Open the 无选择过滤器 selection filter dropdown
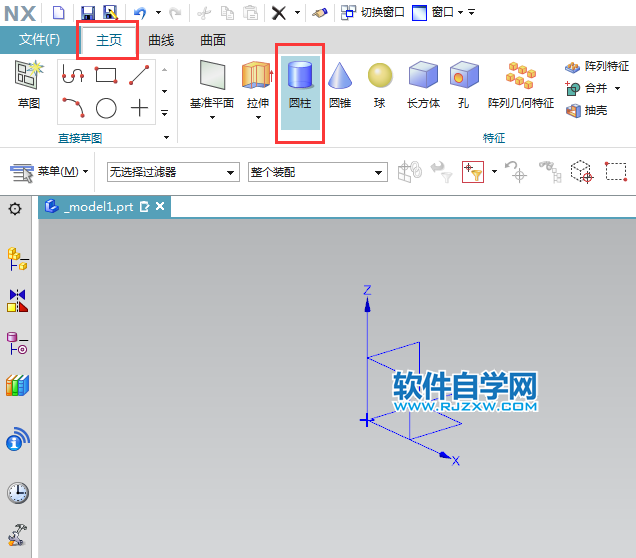This screenshot has height=558, width=636. point(173,172)
